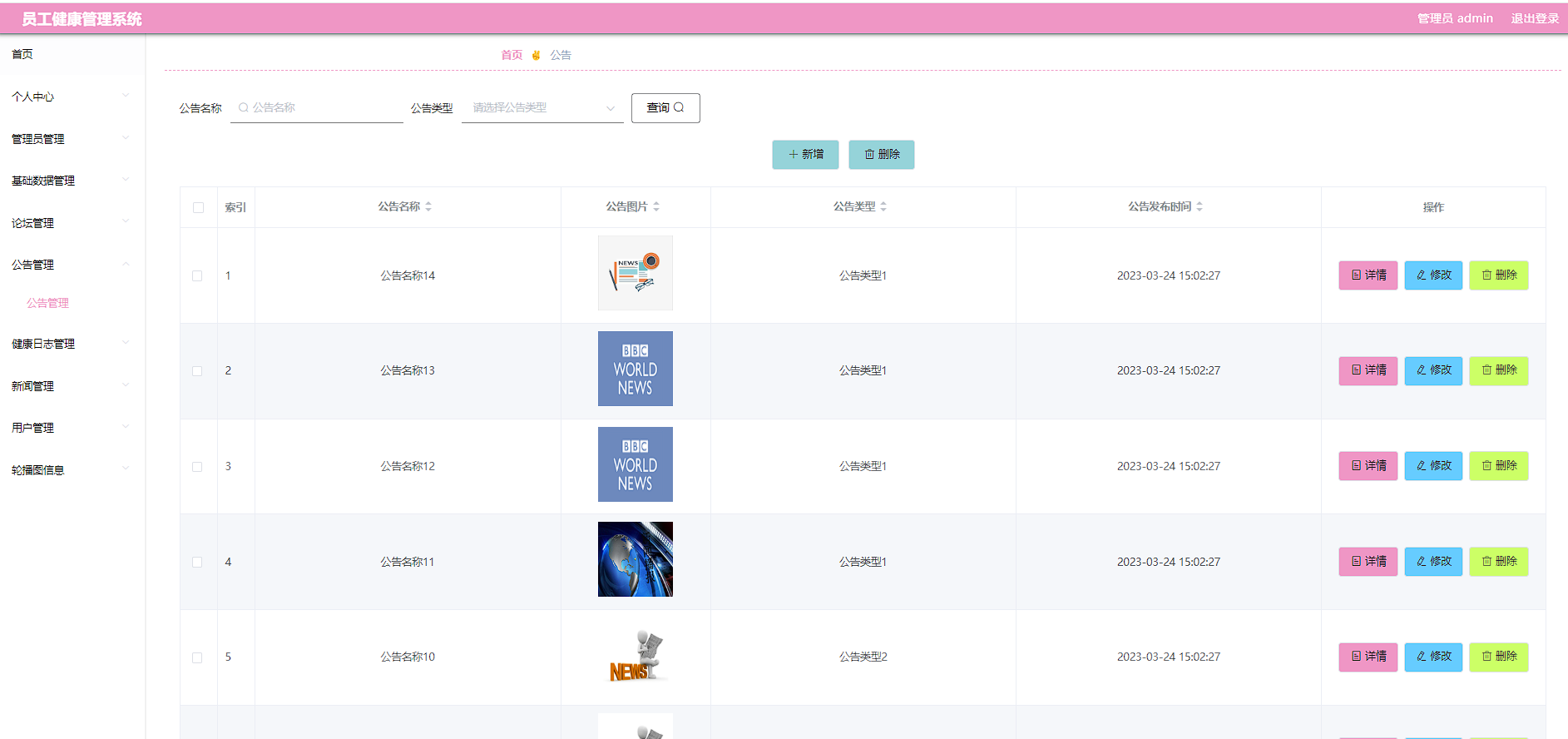Expand 基础数据管理 sidebar menu

pos(72,181)
